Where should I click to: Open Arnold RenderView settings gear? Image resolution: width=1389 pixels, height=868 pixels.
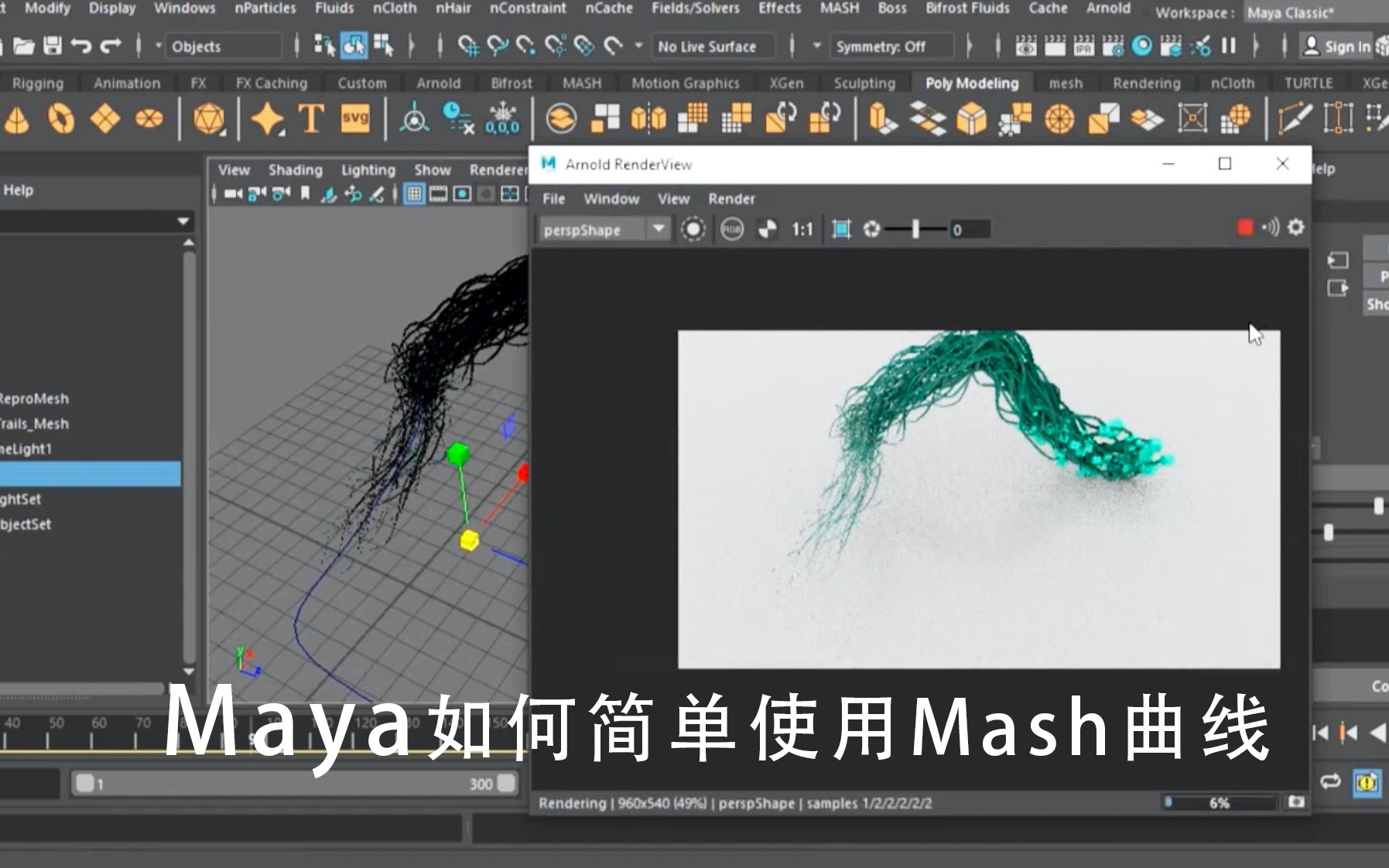point(1296,227)
